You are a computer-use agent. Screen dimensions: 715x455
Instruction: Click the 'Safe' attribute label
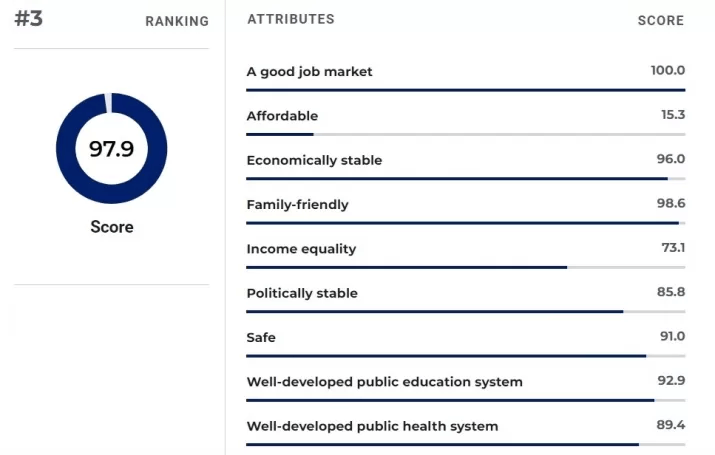[261, 338]
